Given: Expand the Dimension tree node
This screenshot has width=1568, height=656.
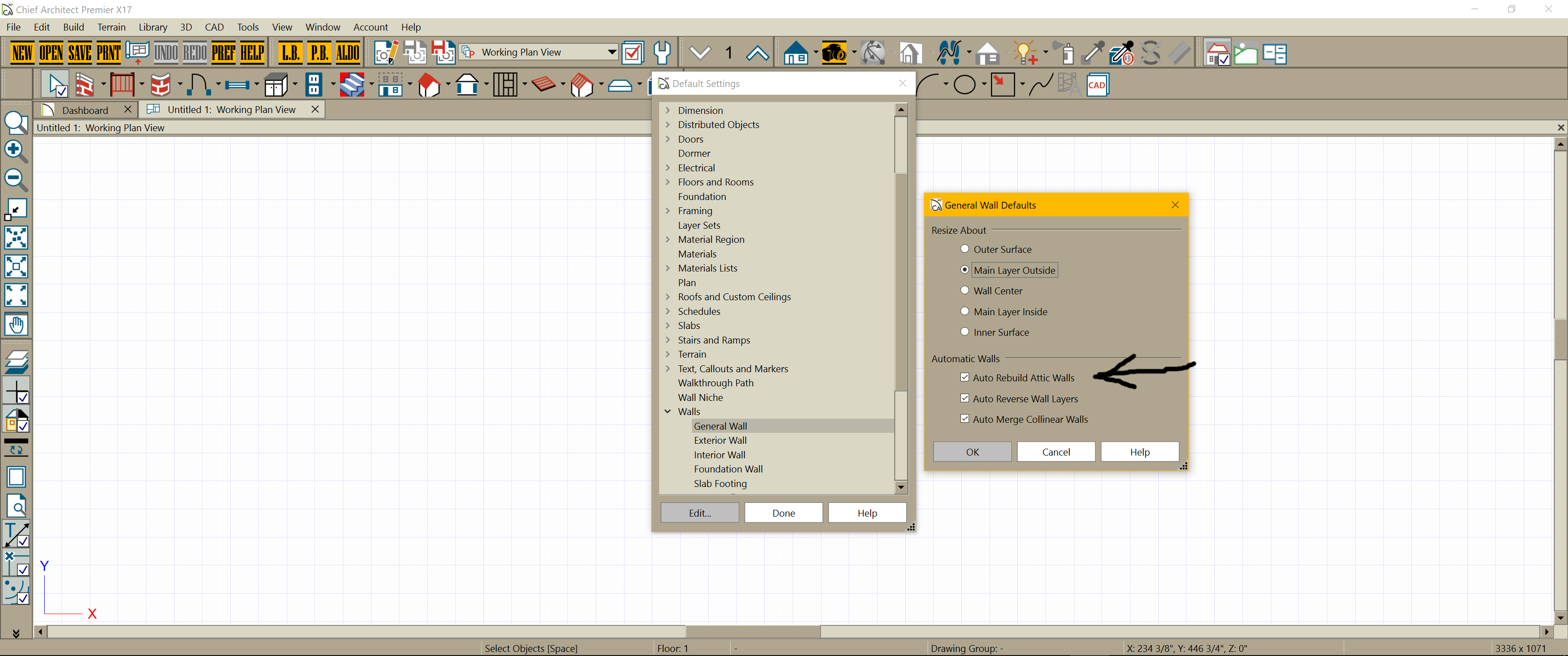Looking at the screenshot, I should click(668, 110).
